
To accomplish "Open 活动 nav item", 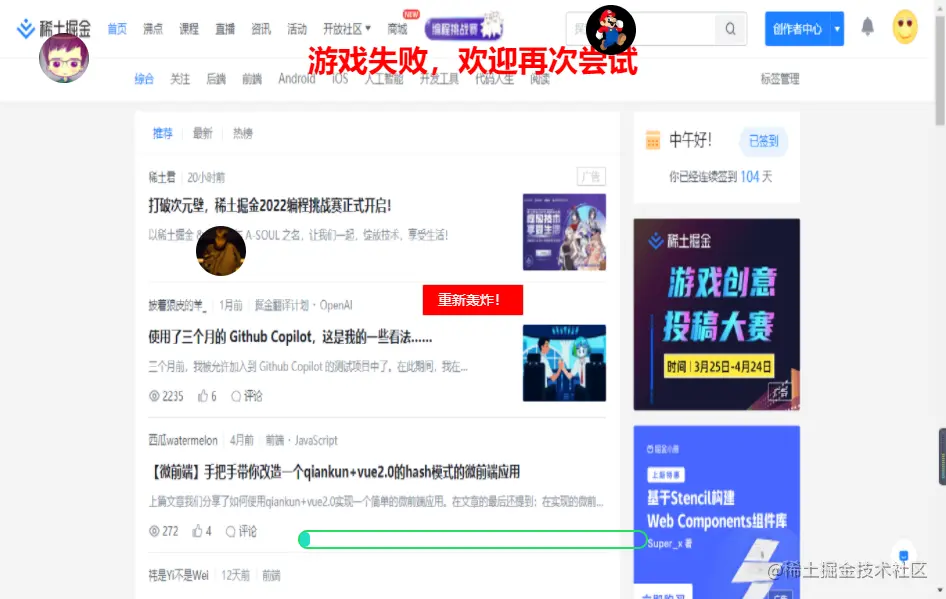I will click(297, 29).
